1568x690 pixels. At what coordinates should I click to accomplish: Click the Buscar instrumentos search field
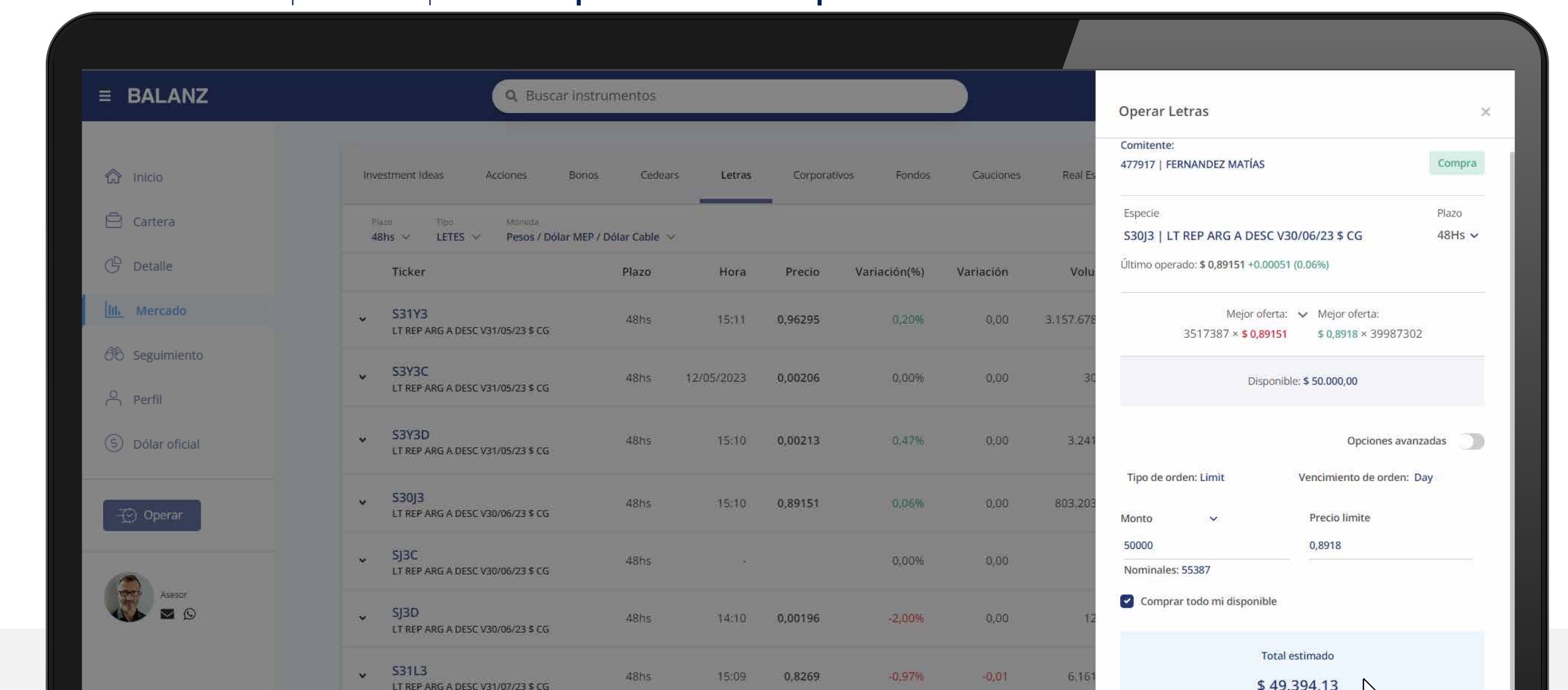point(729,96)
